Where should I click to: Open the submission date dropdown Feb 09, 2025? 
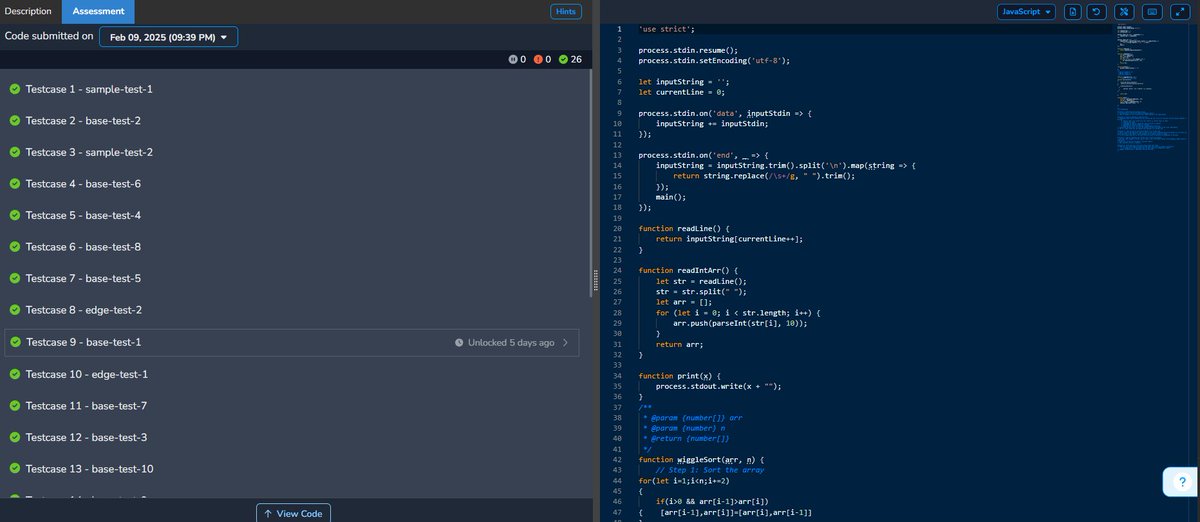(x=168, y=37)
